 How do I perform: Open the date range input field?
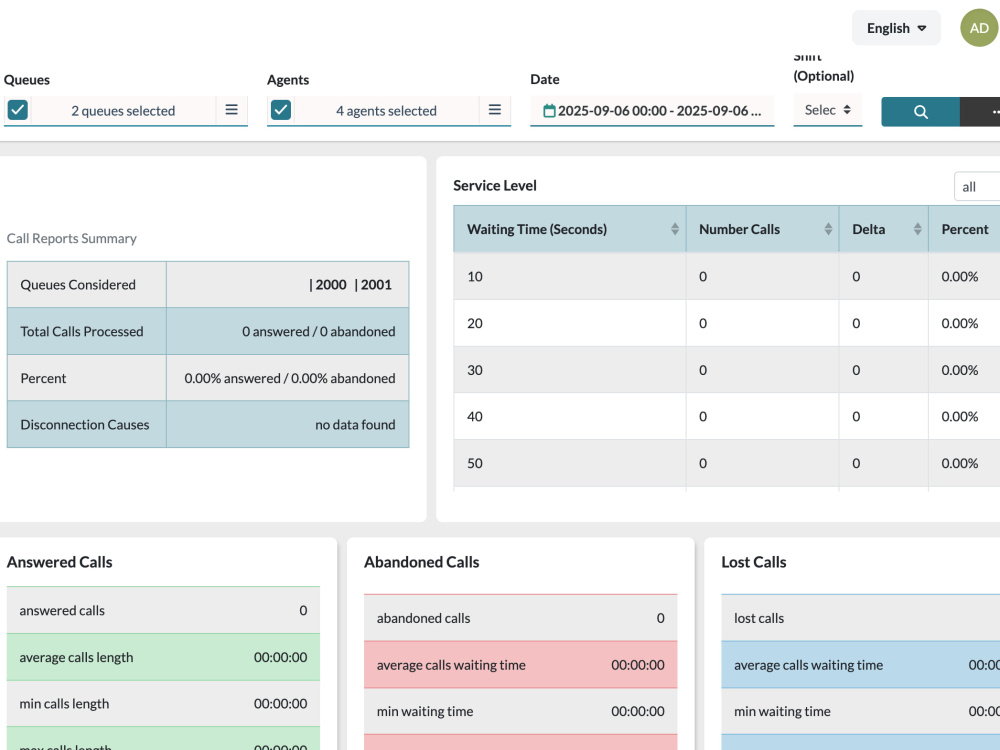tap(652, 111)
